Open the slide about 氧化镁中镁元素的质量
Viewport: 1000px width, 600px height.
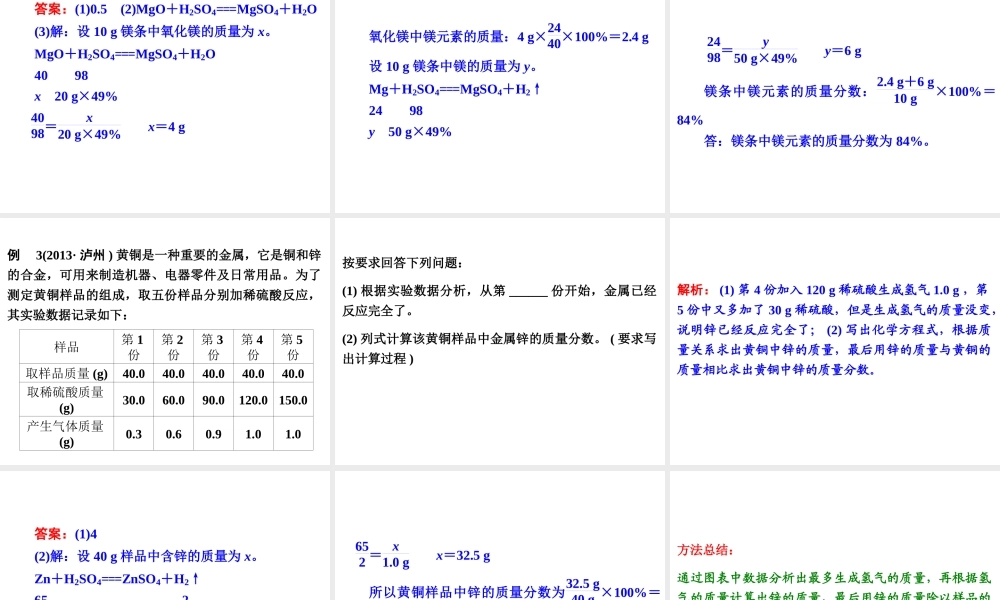[x=500, y=106]
